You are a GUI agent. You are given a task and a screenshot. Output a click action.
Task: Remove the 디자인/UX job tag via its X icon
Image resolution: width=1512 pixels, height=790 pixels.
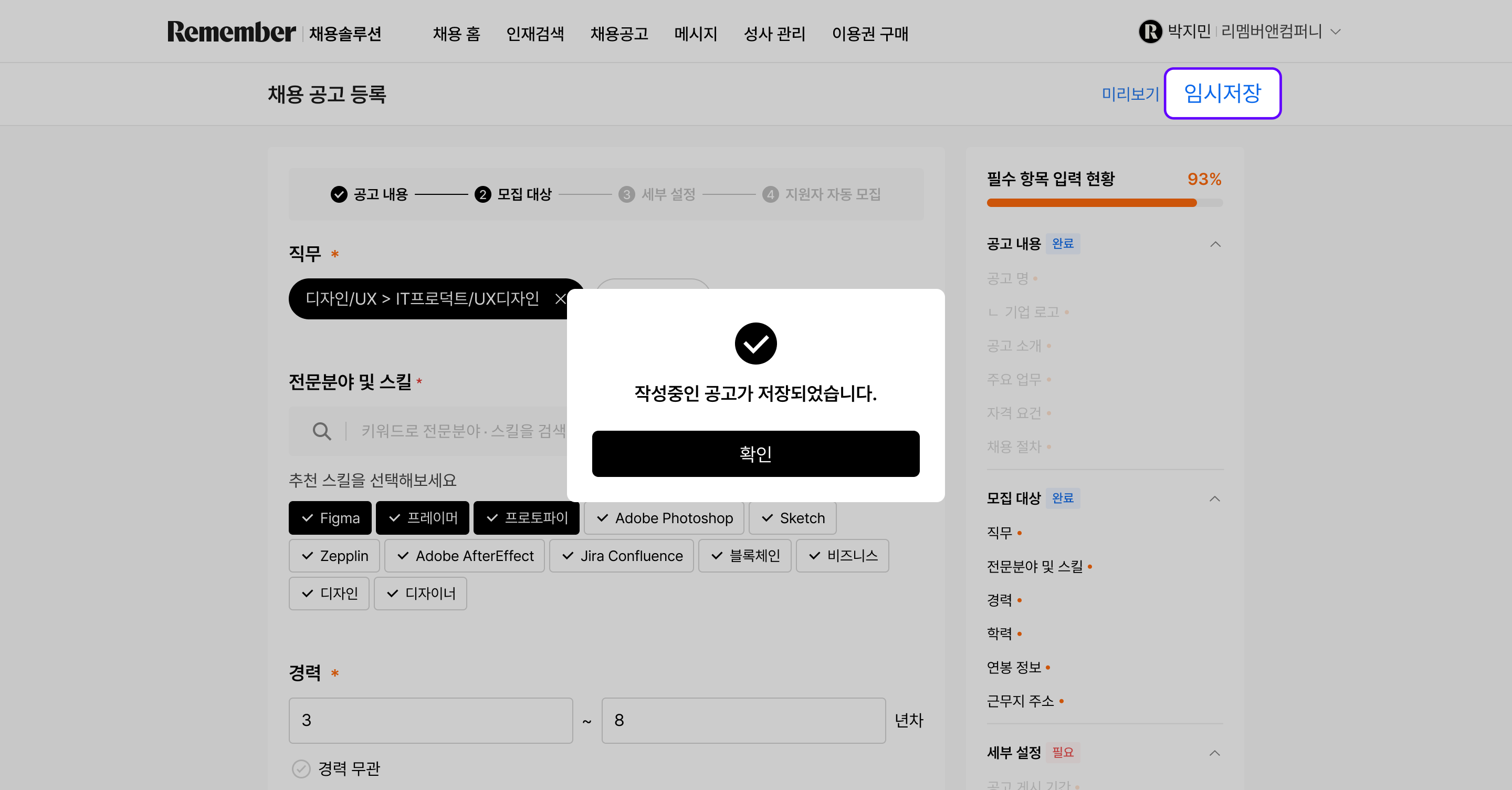pyautogui.click(x=561, y=299)
